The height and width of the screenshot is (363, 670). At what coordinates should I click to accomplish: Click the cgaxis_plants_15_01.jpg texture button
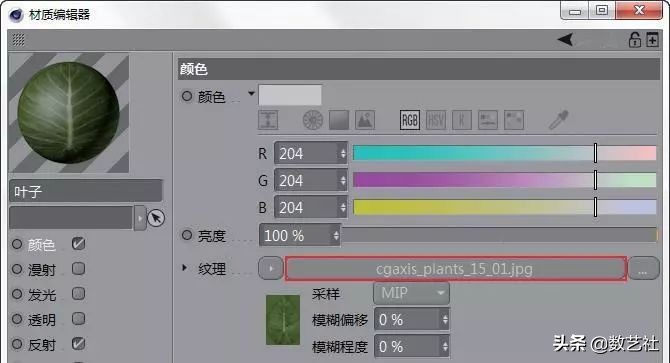455,269
